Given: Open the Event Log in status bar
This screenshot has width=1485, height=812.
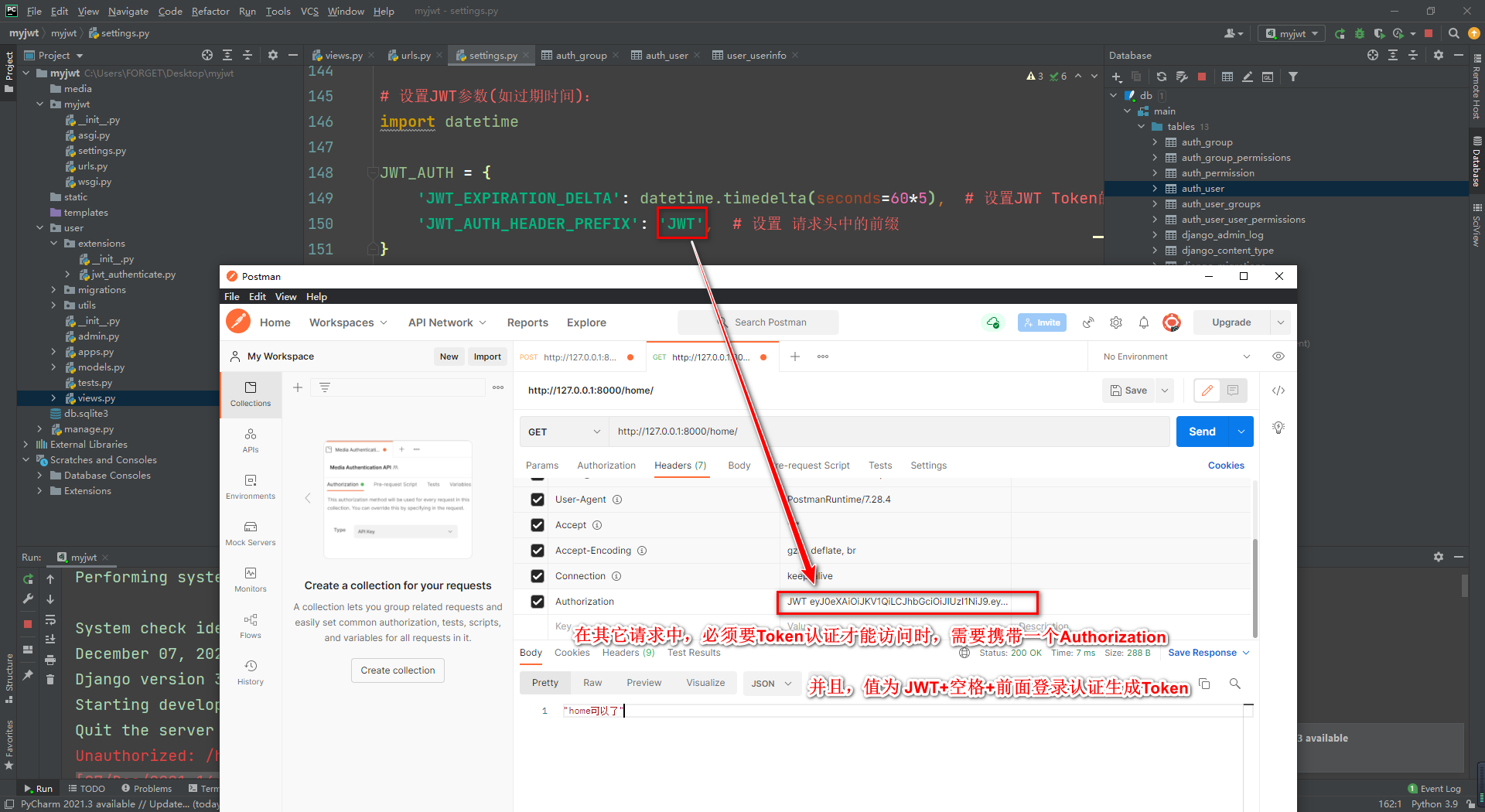Looking at the screenshot, I should coord(1435,789).
